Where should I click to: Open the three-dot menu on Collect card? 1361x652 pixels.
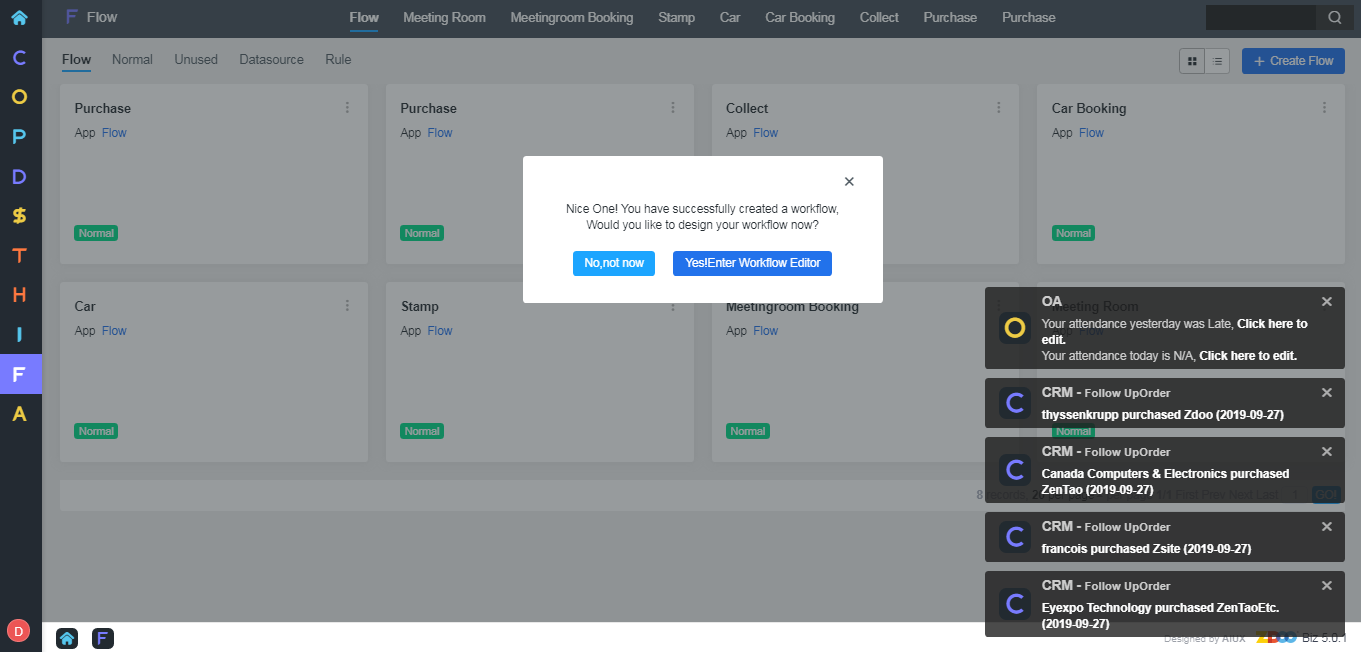tap(998, 108)
